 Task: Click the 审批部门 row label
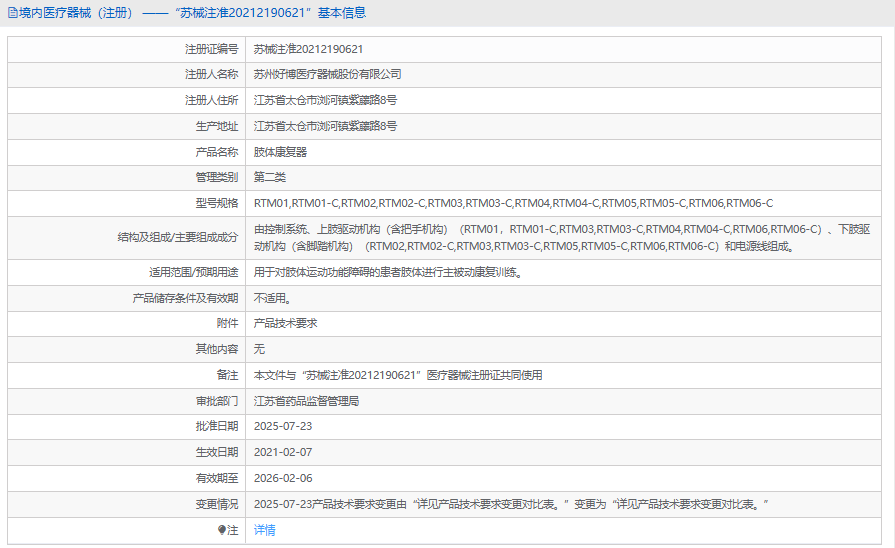(x=217, y=401)
